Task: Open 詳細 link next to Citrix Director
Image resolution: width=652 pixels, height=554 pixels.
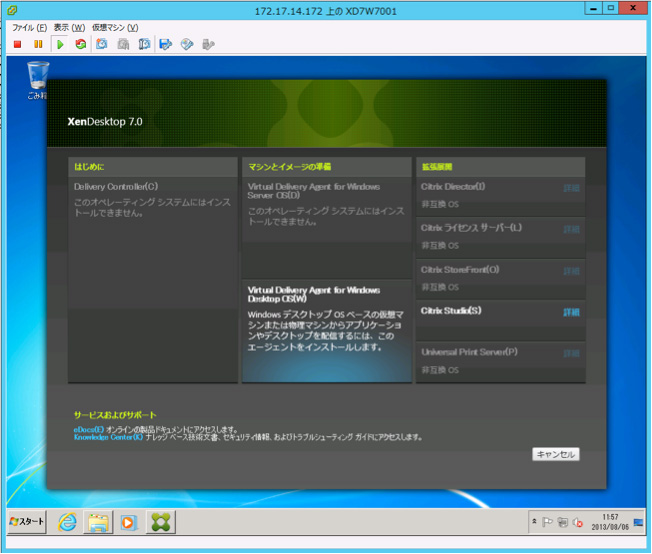Action: coord(571,188)
